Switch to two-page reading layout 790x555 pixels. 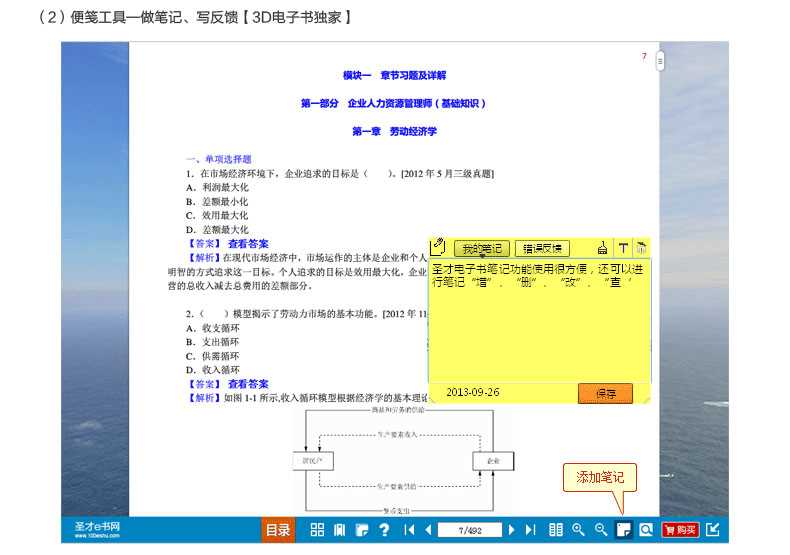[x=556, y=530]
